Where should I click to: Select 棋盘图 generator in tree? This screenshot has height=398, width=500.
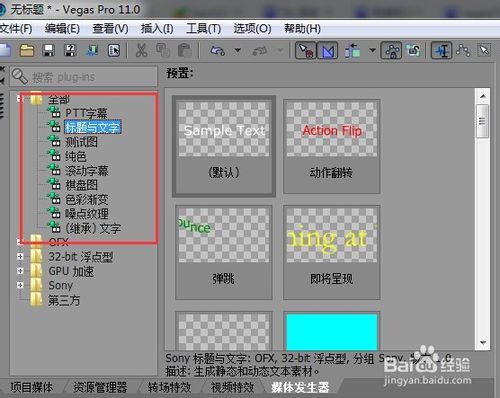click(81, 185)
